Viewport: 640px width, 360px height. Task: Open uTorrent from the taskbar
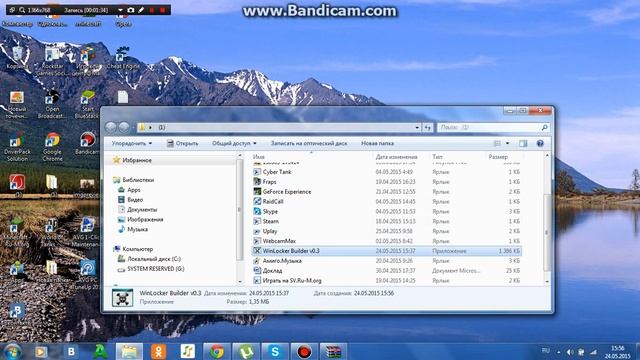pos(246,351)
